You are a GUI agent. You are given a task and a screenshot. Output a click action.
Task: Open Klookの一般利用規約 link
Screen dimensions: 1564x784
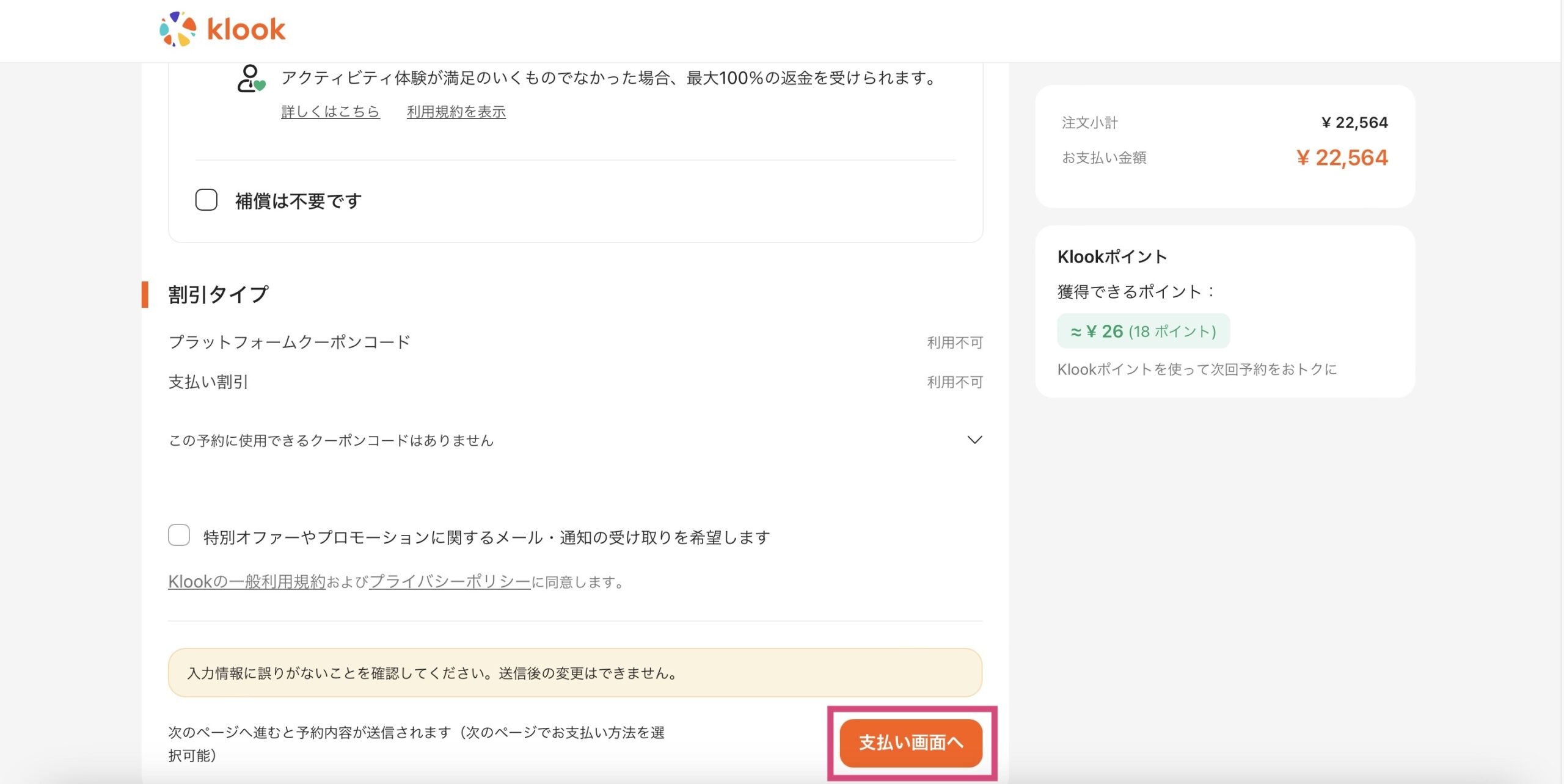tap(247, 582)
